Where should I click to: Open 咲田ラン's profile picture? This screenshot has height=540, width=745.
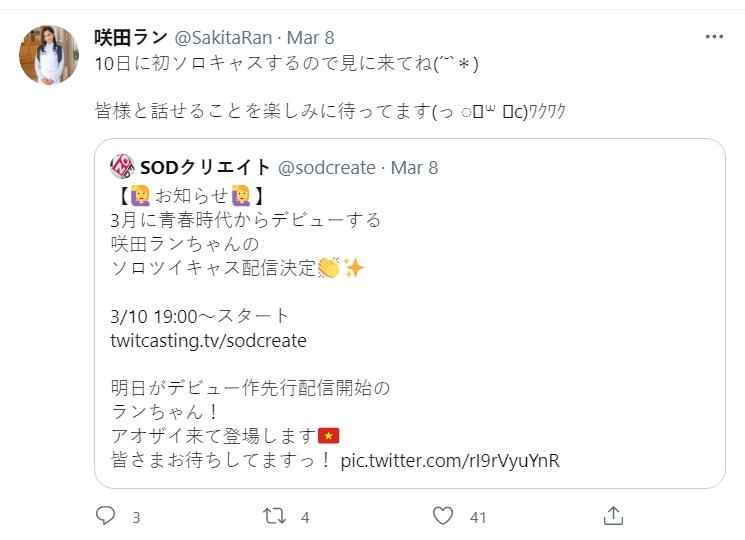49,55
